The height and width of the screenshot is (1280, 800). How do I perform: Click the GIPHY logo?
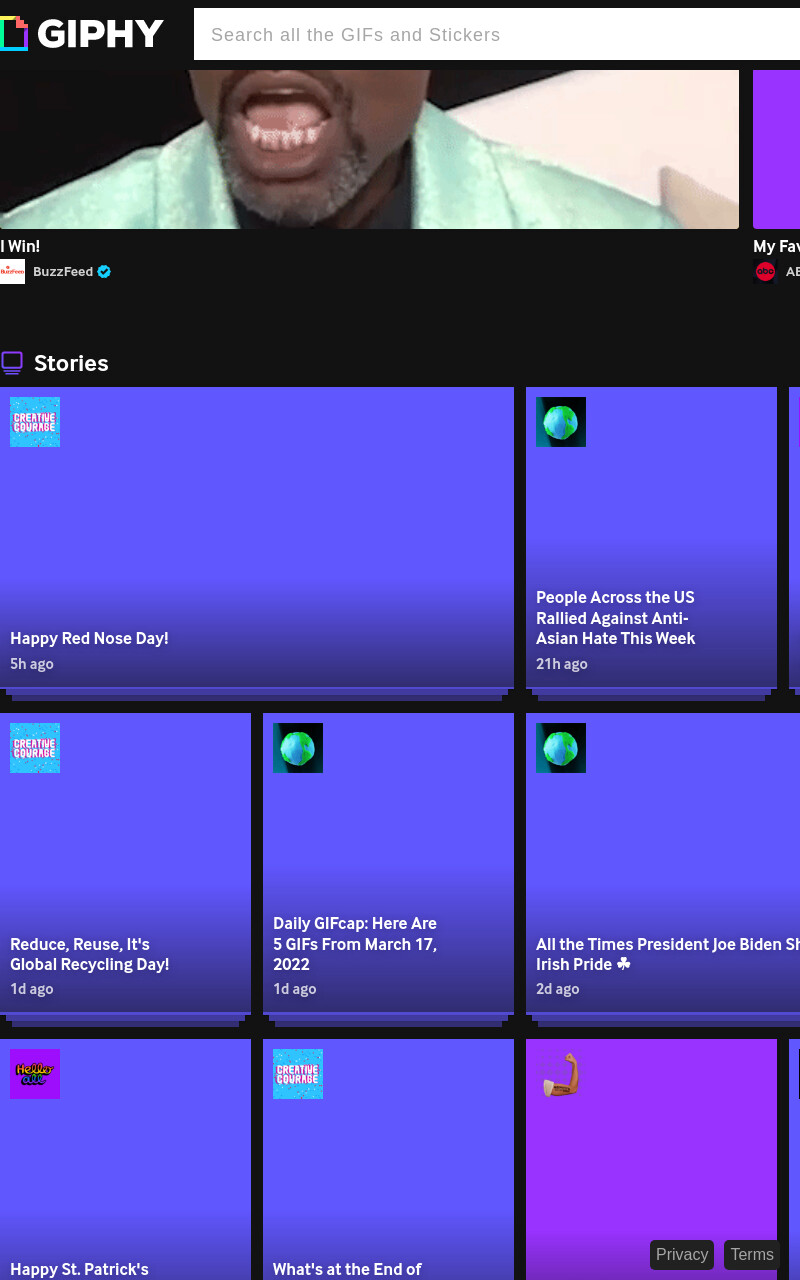coord(82,34)
